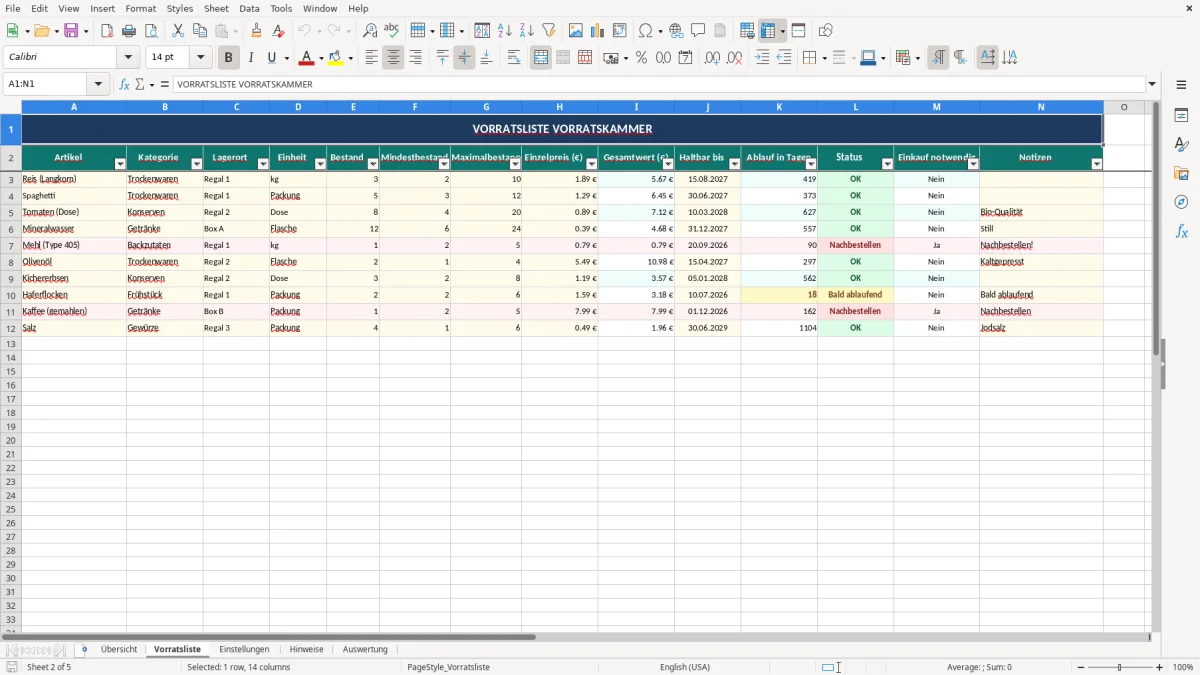This screenshot has width=1200, height=675.
Task: Switch to Auswertung sheet tab
Action: pyautogui.click(x=365, y=649)
